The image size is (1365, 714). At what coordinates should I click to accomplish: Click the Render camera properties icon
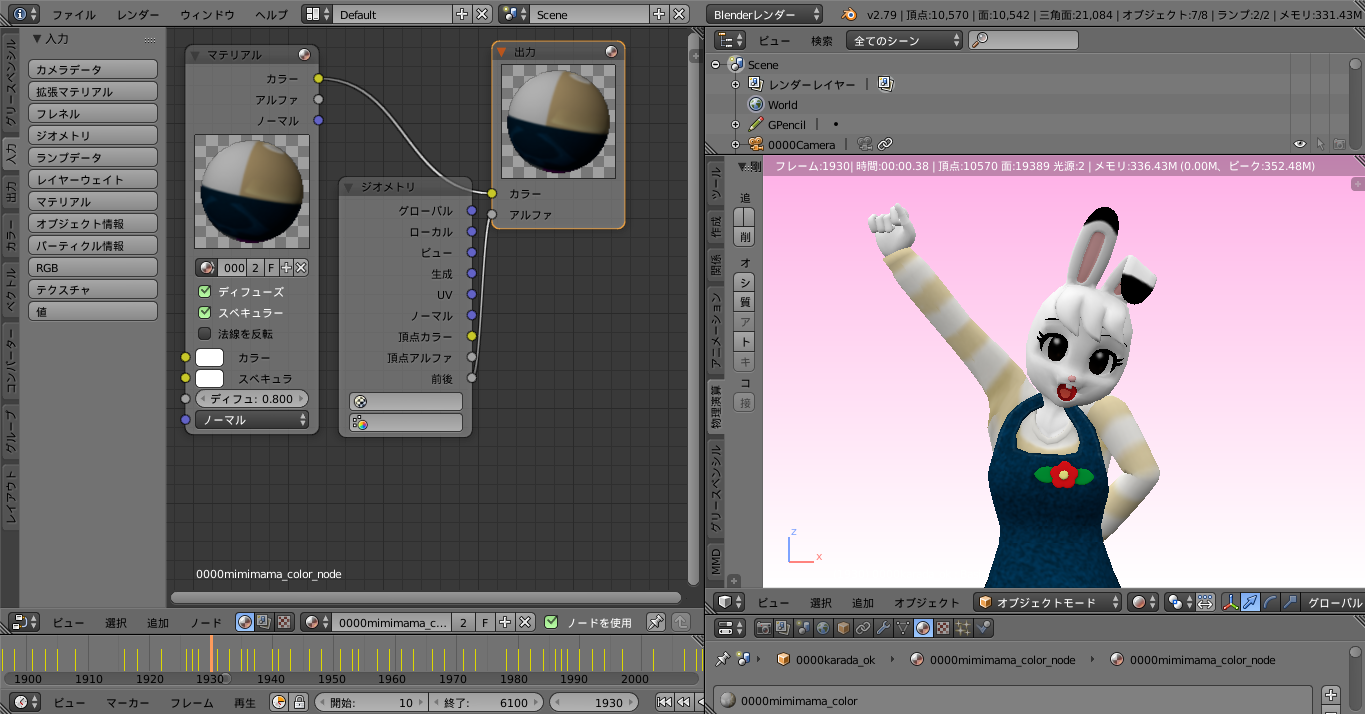(764, 628)
